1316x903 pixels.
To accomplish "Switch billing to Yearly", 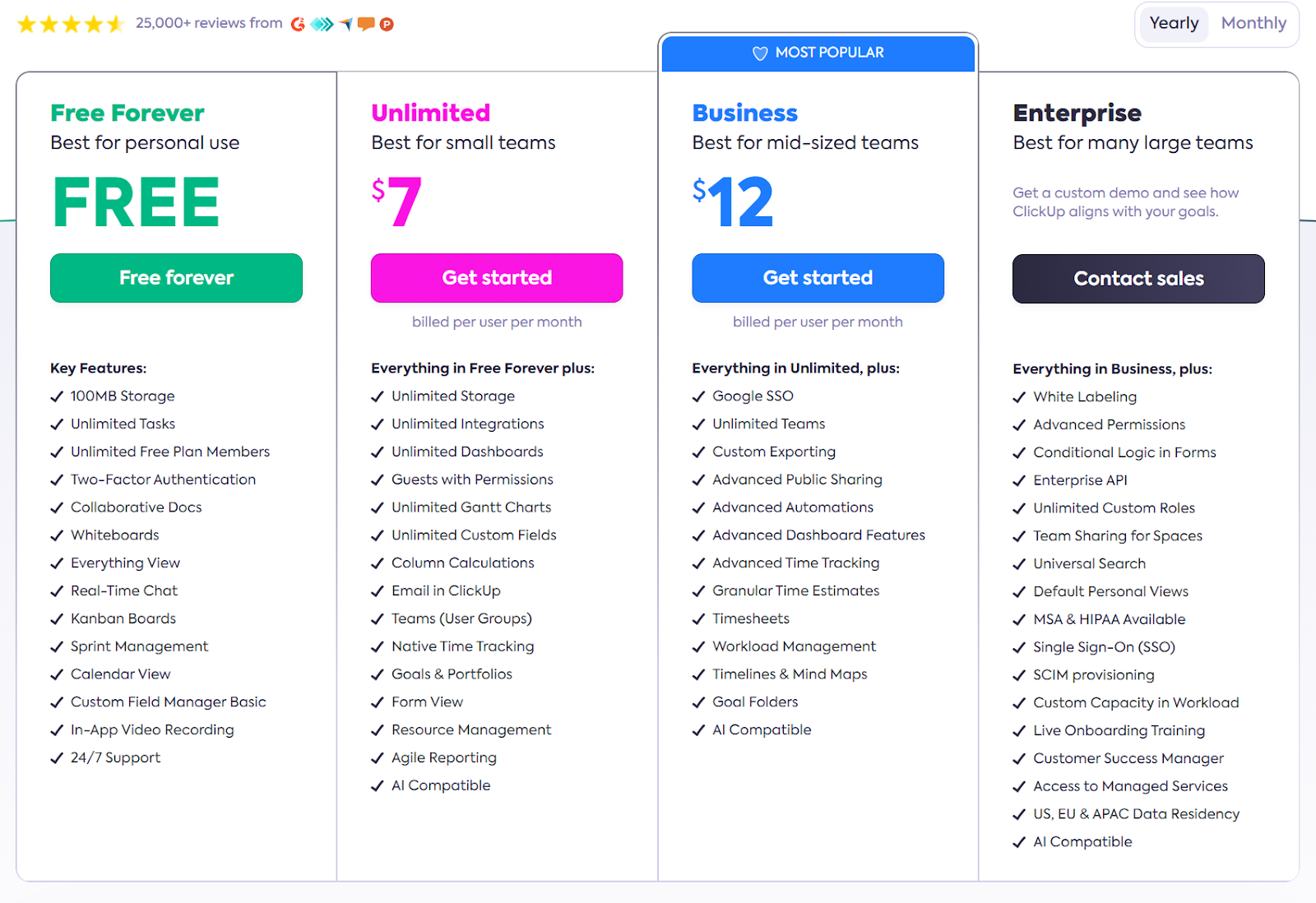I will (x=1174, y=23).
